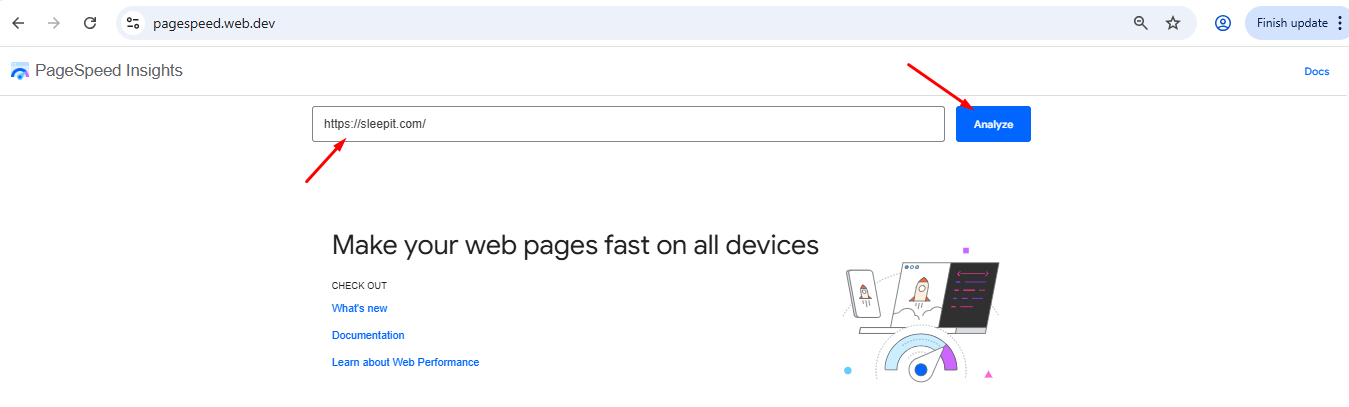The width and height of the screenshot is (1349, 407).
Task: Open the Documentation link
Action: pyautogui.click(x=368, y=336)
